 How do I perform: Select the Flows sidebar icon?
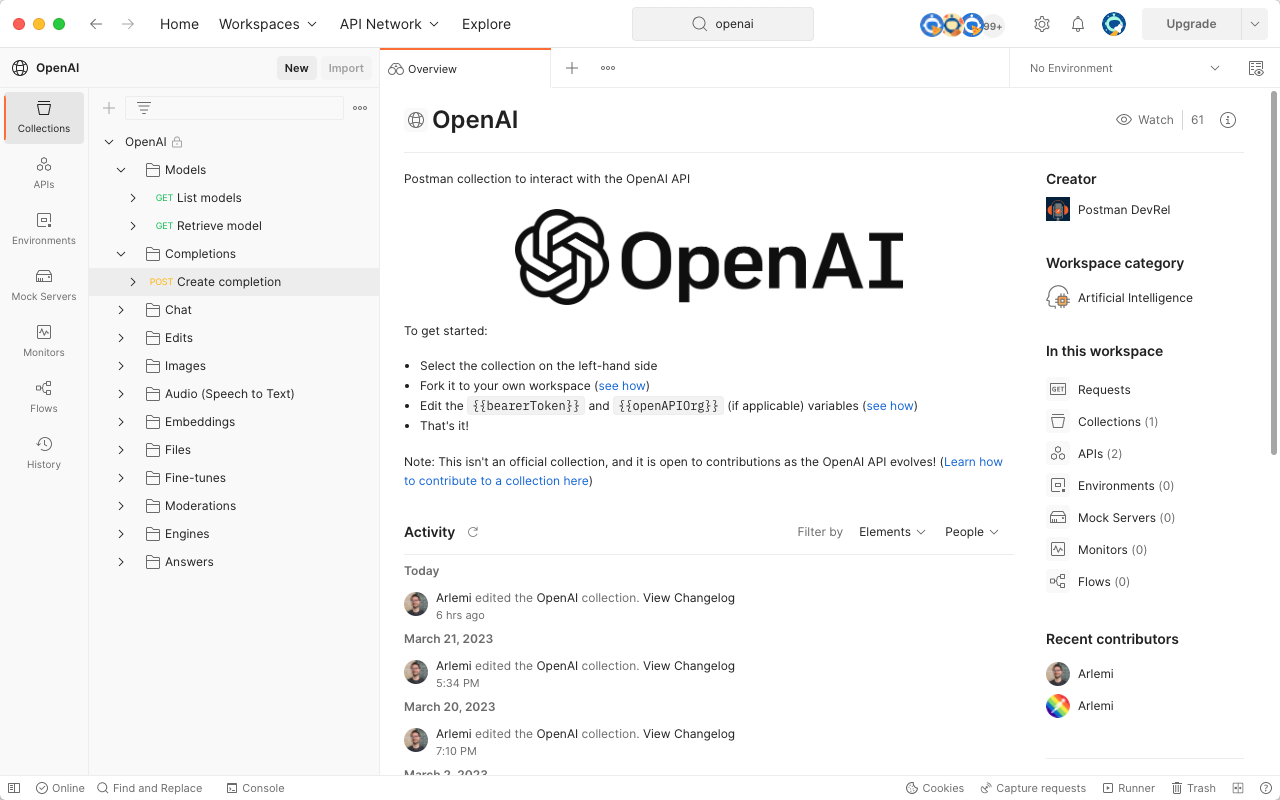(x=43, y=397)
